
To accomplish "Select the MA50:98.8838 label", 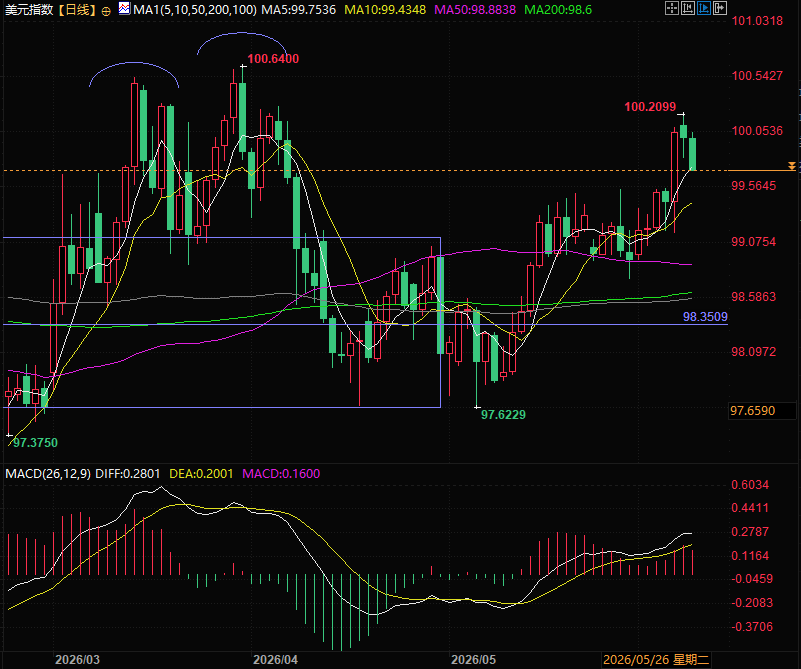I will [x=475, y=10].
